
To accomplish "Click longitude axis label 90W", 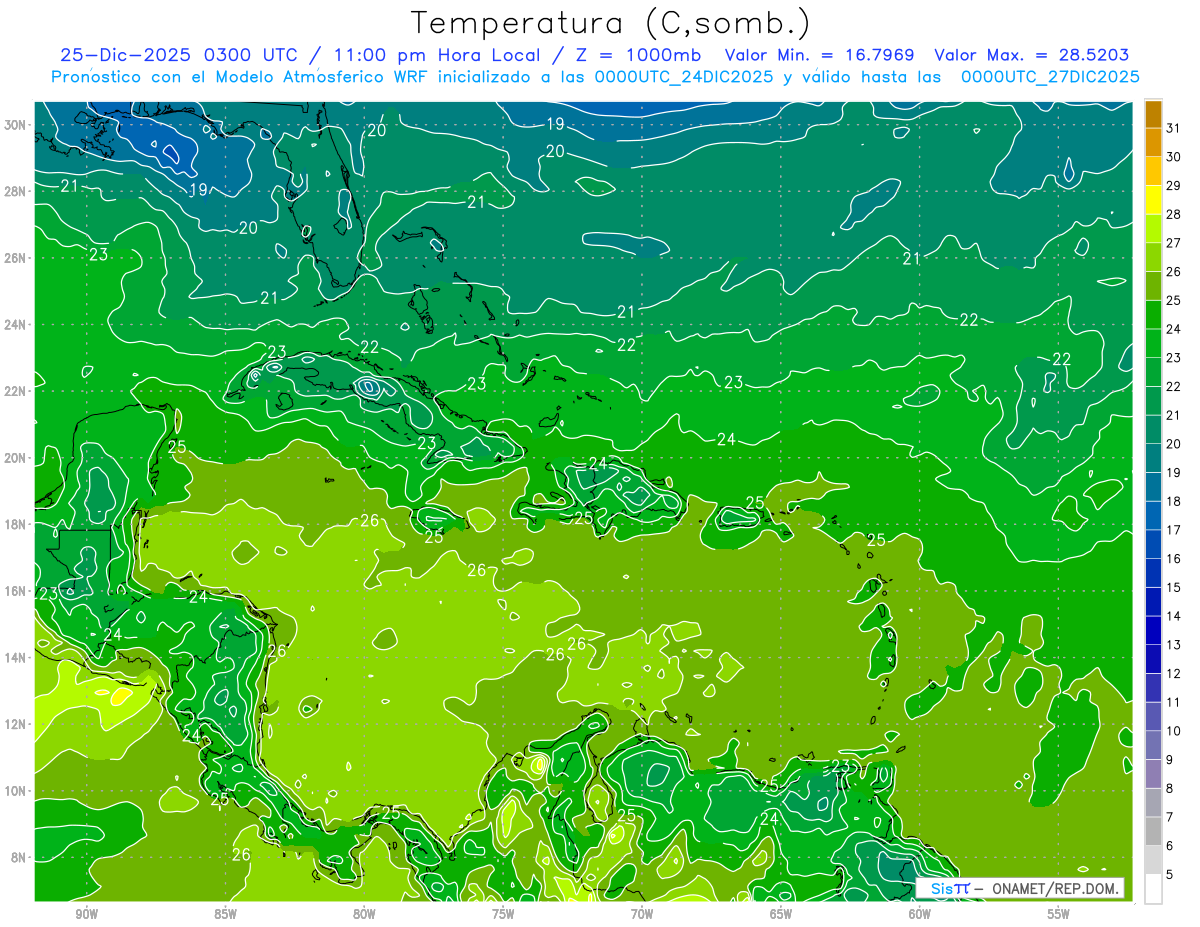I will tap(87, 914).
